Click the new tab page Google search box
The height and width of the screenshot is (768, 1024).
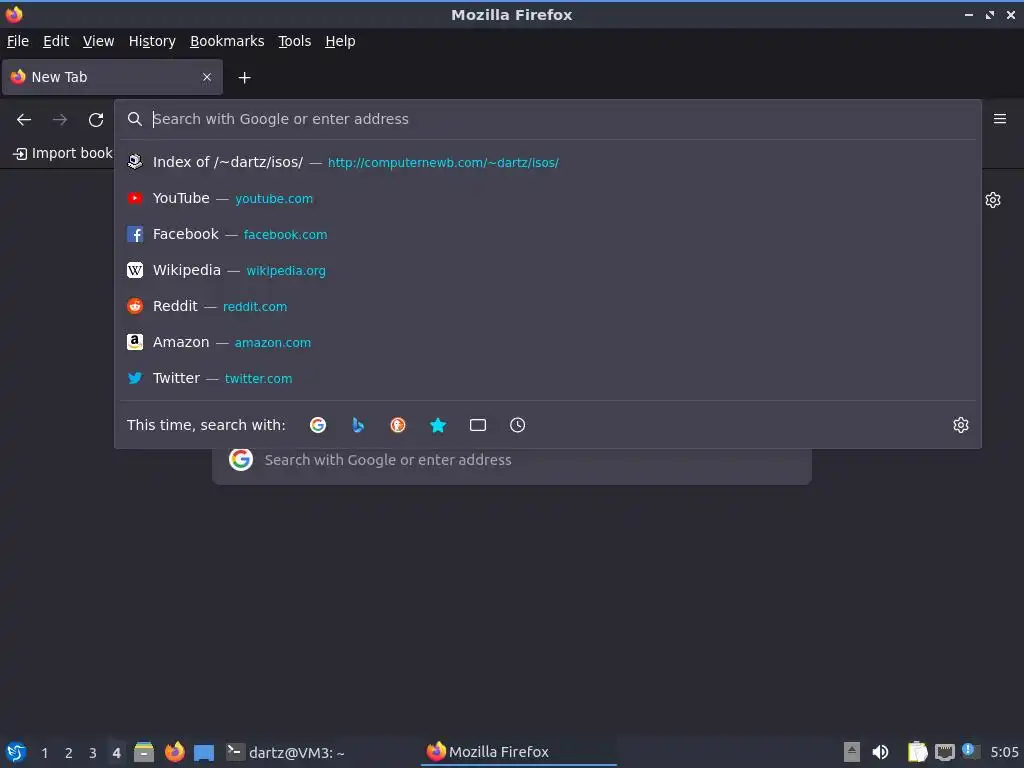click(512, 460)
